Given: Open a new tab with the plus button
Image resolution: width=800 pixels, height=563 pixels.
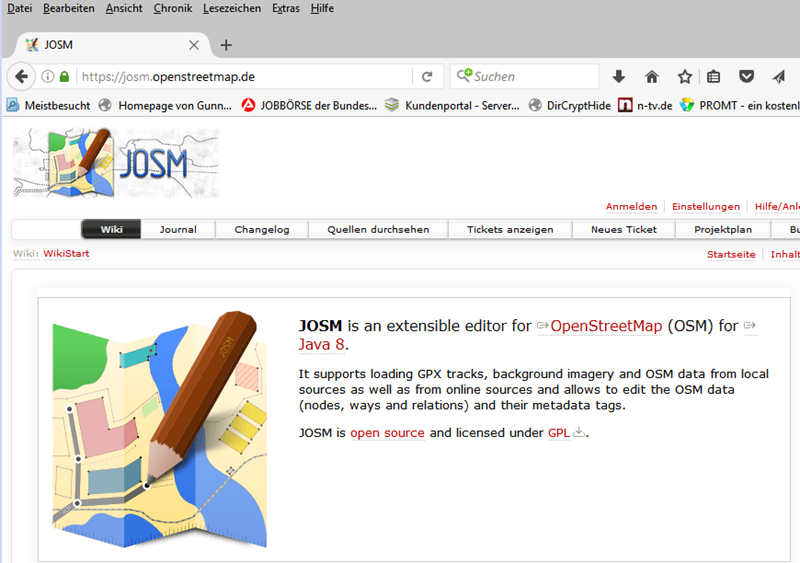Looking at the screenshot, I should coord(226,45).
